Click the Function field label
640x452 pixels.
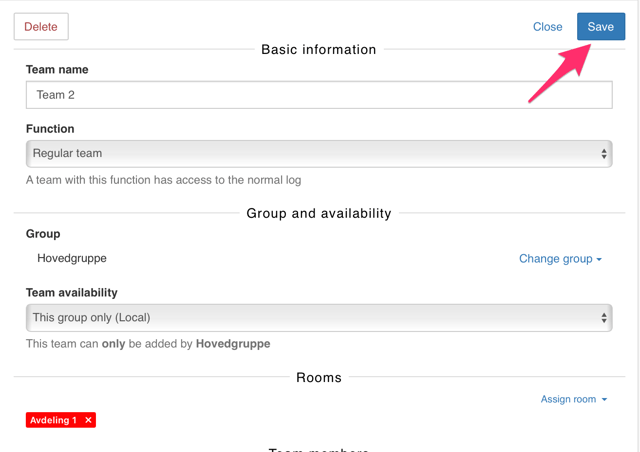click(x=50, y=129)
